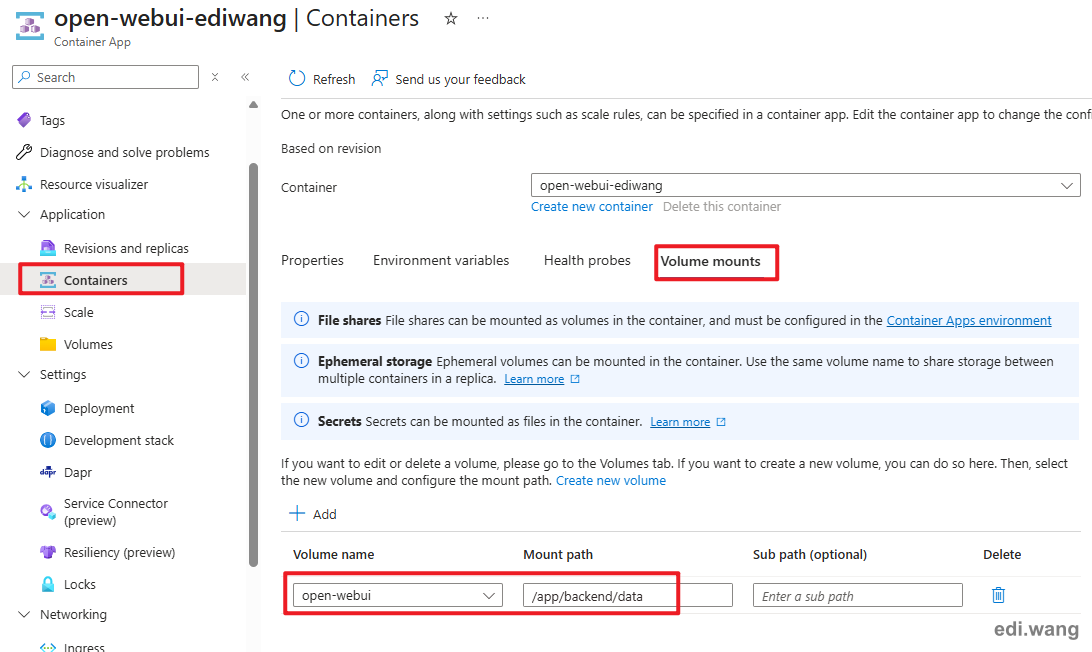Open the Resource visualizer item
The image size is (1092, 652).
pyautogui.click(x=94, y=185)
